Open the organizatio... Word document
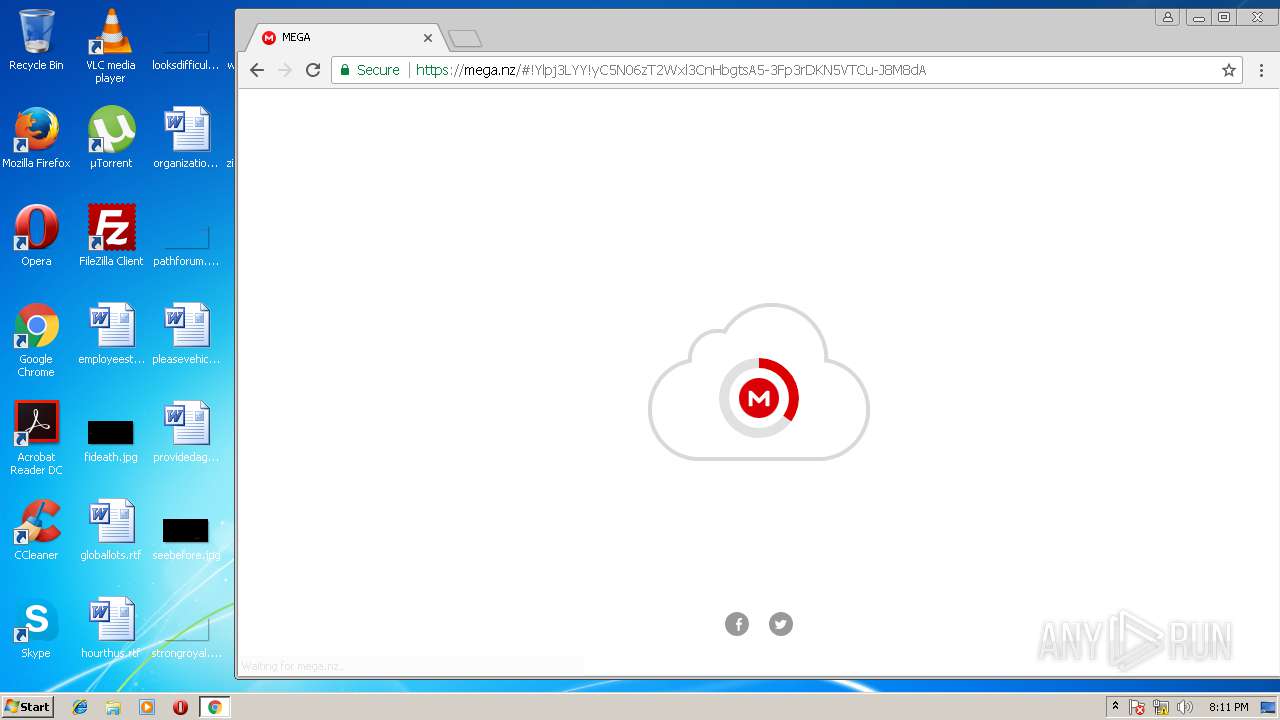The height and width of the screenshot is (720, 1280). pyautogui.click(x=185, y=138)
